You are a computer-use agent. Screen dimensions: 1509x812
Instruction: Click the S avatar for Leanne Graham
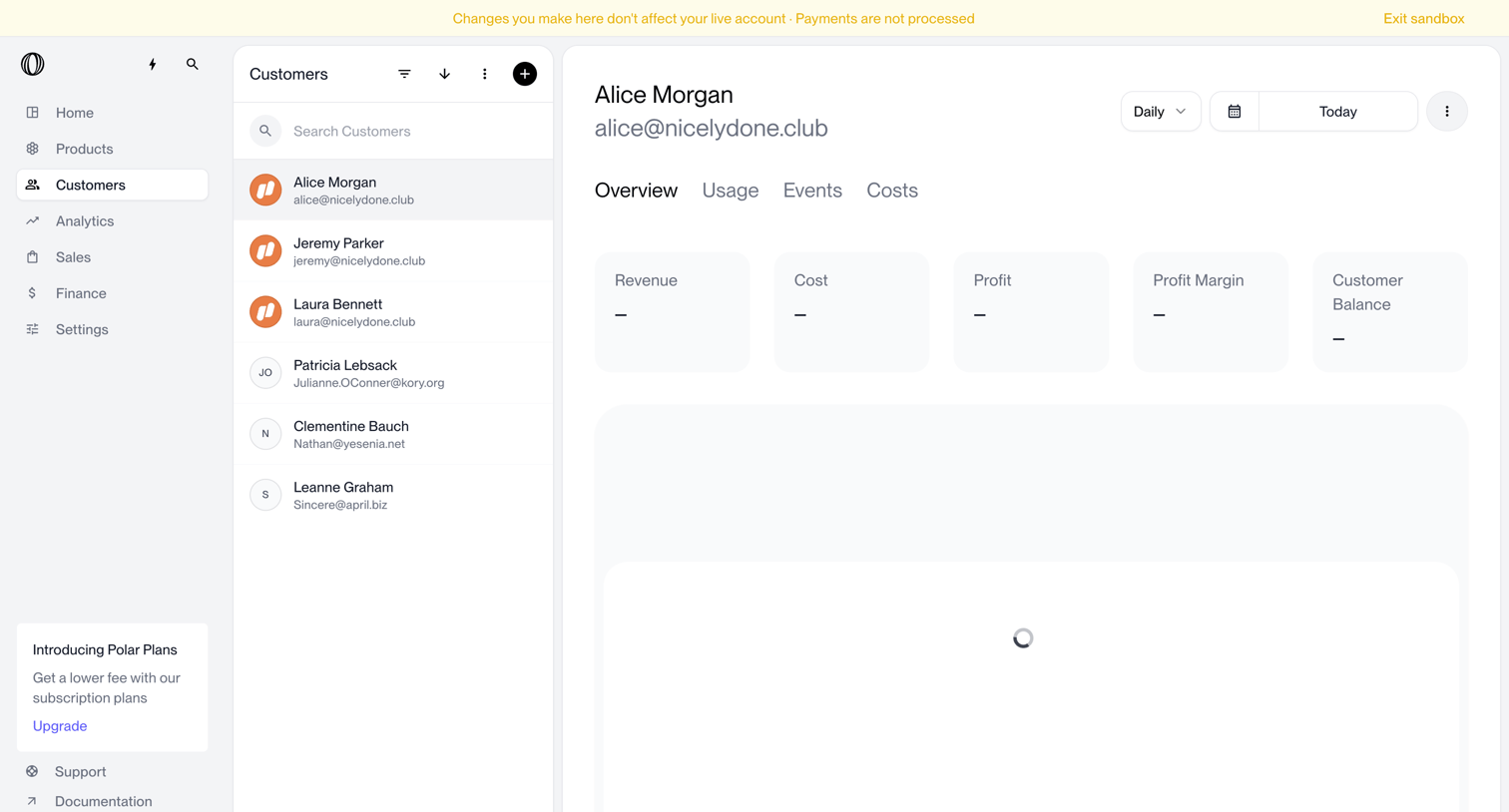[x=265, y=495]
